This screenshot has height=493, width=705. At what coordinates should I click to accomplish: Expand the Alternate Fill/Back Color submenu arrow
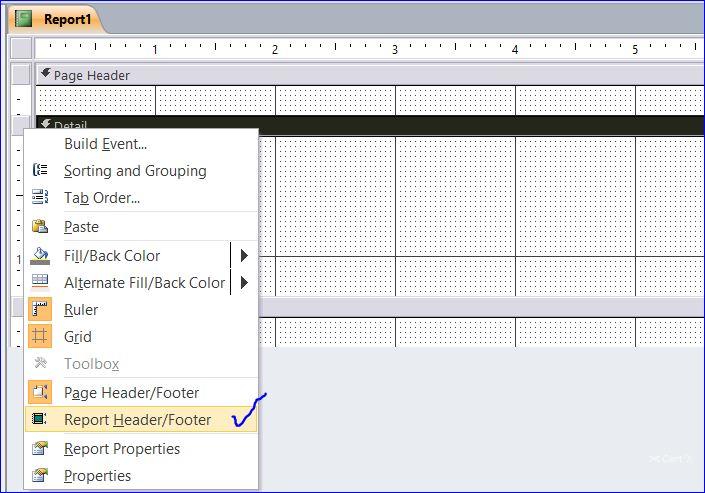pos(243,283)
